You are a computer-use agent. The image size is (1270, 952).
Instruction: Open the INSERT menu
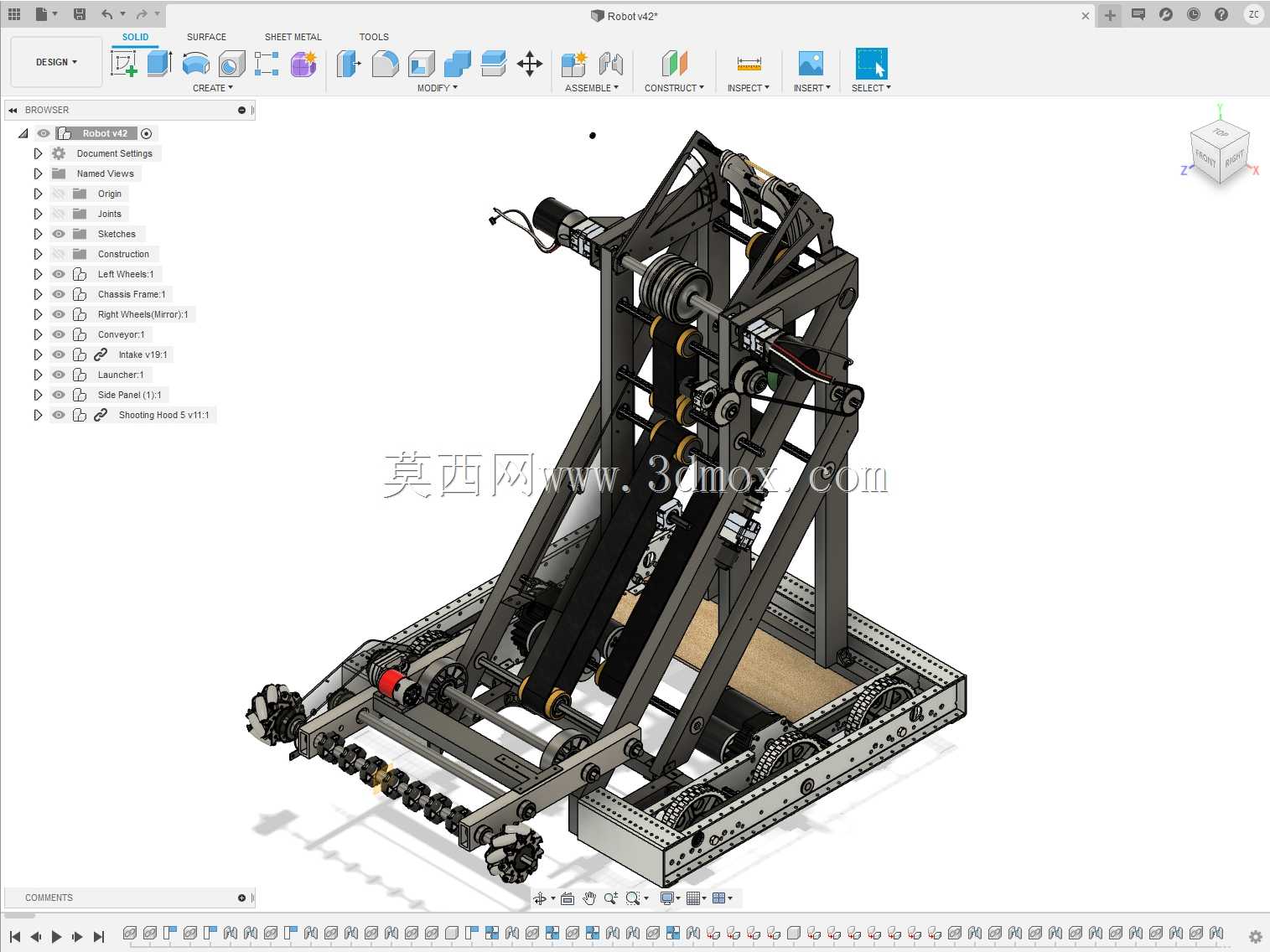point(811,88)
